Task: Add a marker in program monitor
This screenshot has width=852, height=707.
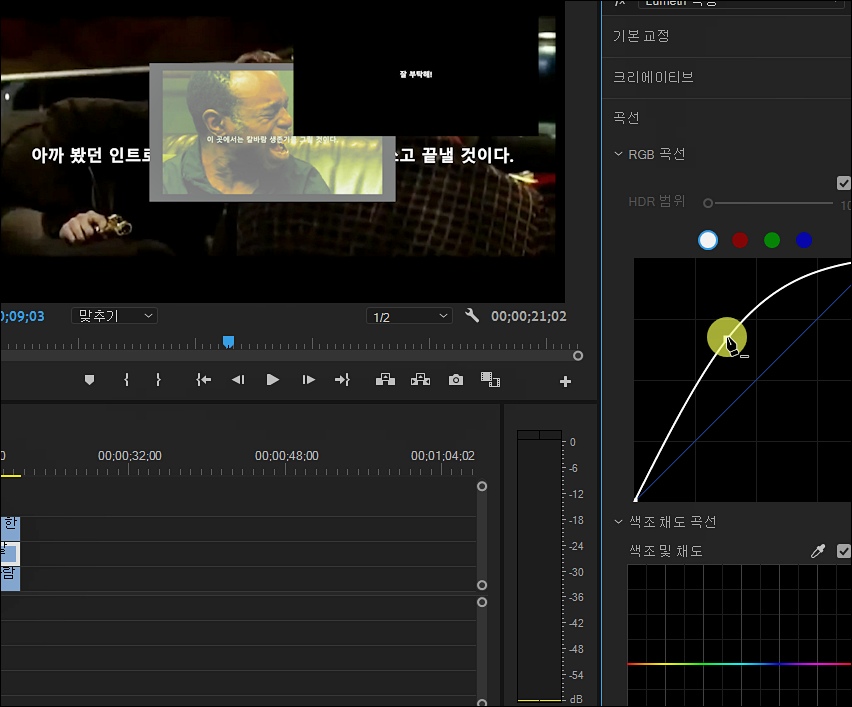Action: pyautogui.click(x=90, y=380)
